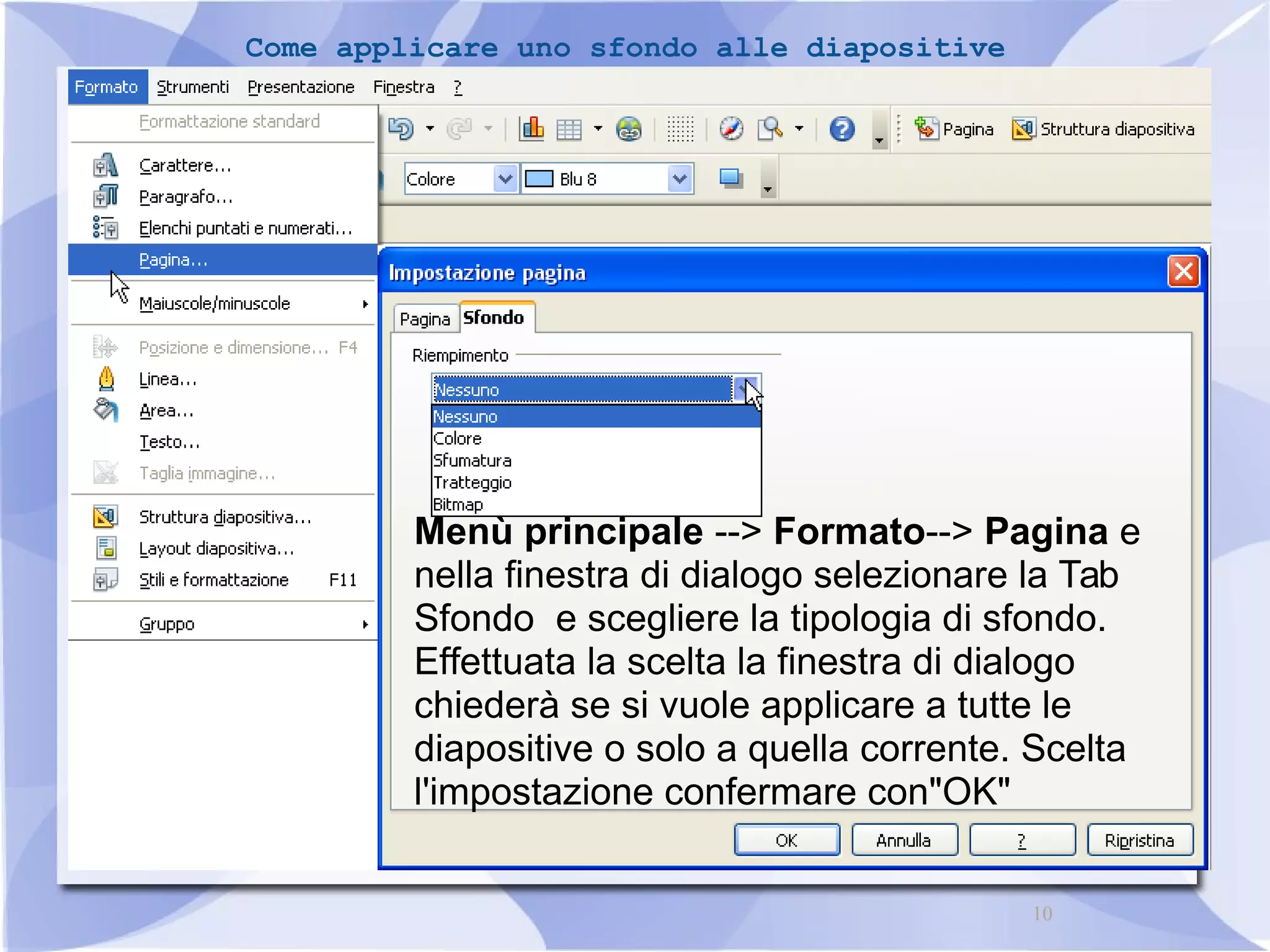Open Carattere... from Formato menu
1270x952 pixels.
coord(222,165)
